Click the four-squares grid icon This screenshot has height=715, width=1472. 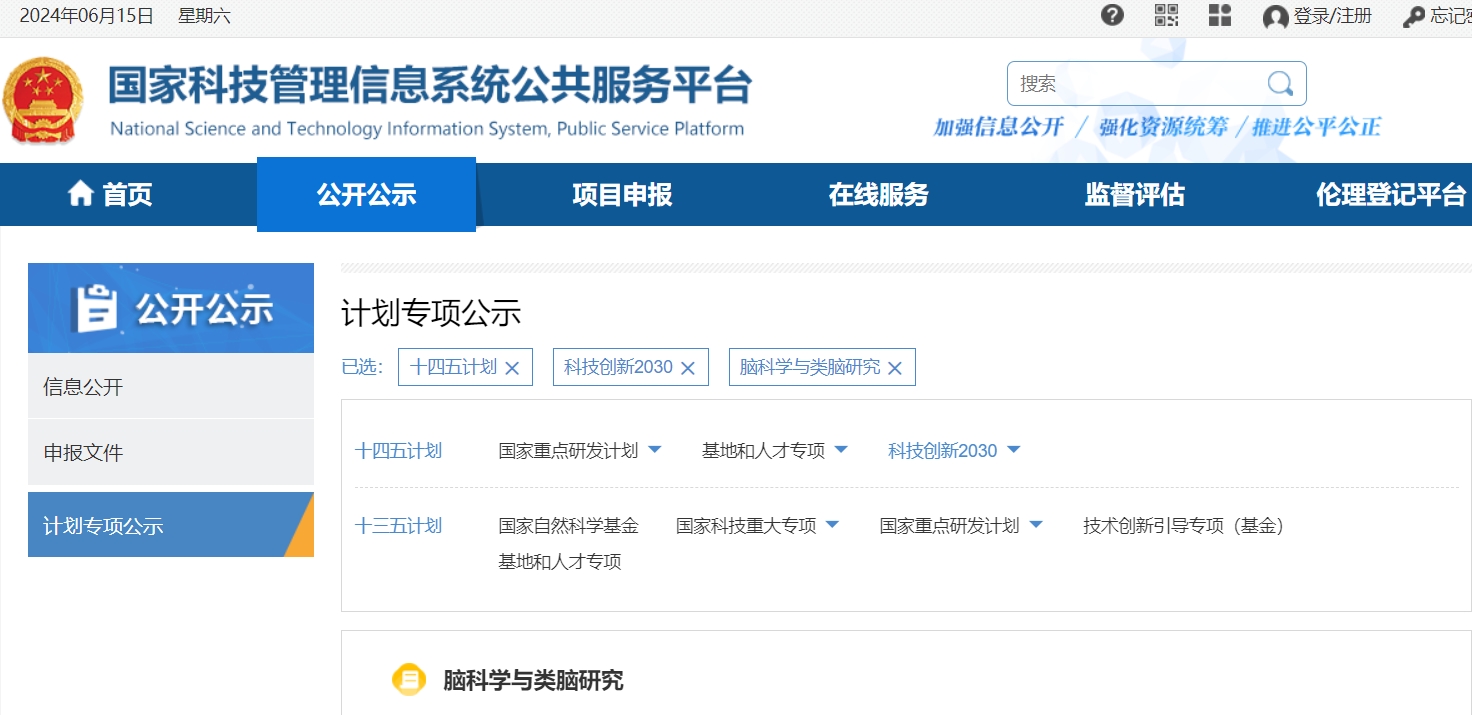coord(1219,15)
